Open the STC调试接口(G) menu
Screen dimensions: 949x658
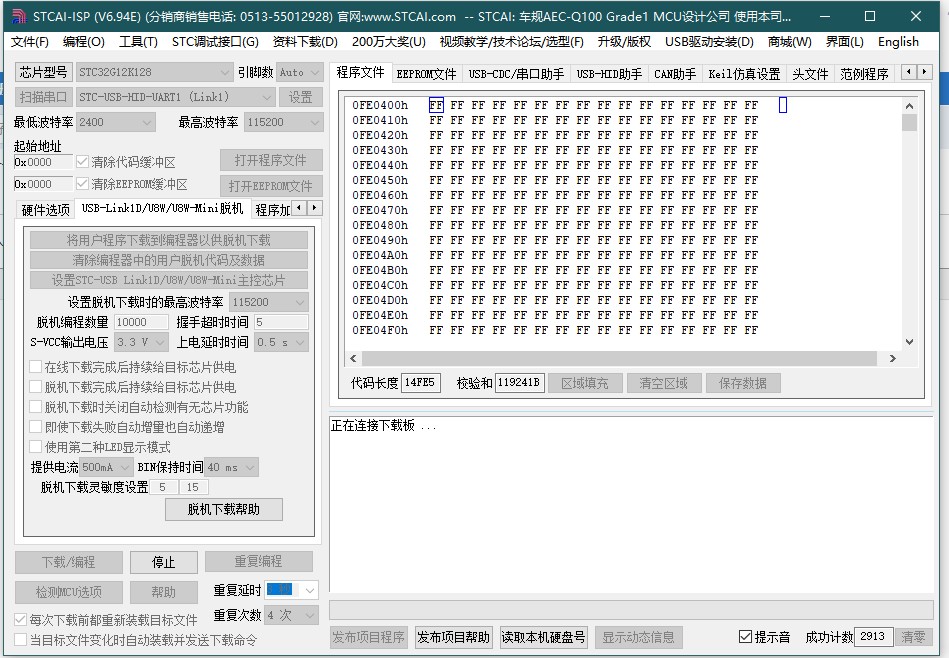pyautogui.click(x=215, y=42)
